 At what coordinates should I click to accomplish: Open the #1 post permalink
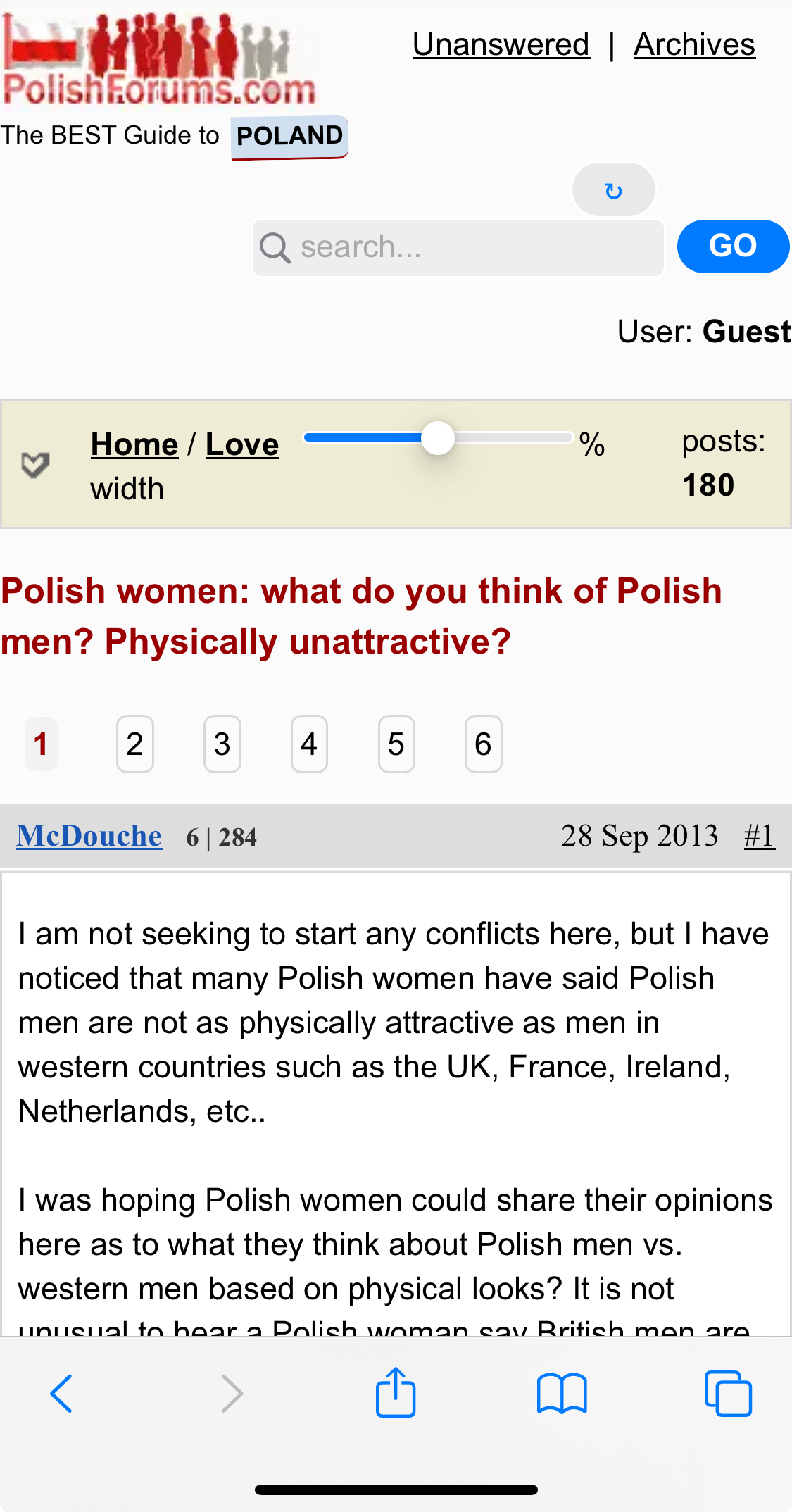(x=759, y=836)
